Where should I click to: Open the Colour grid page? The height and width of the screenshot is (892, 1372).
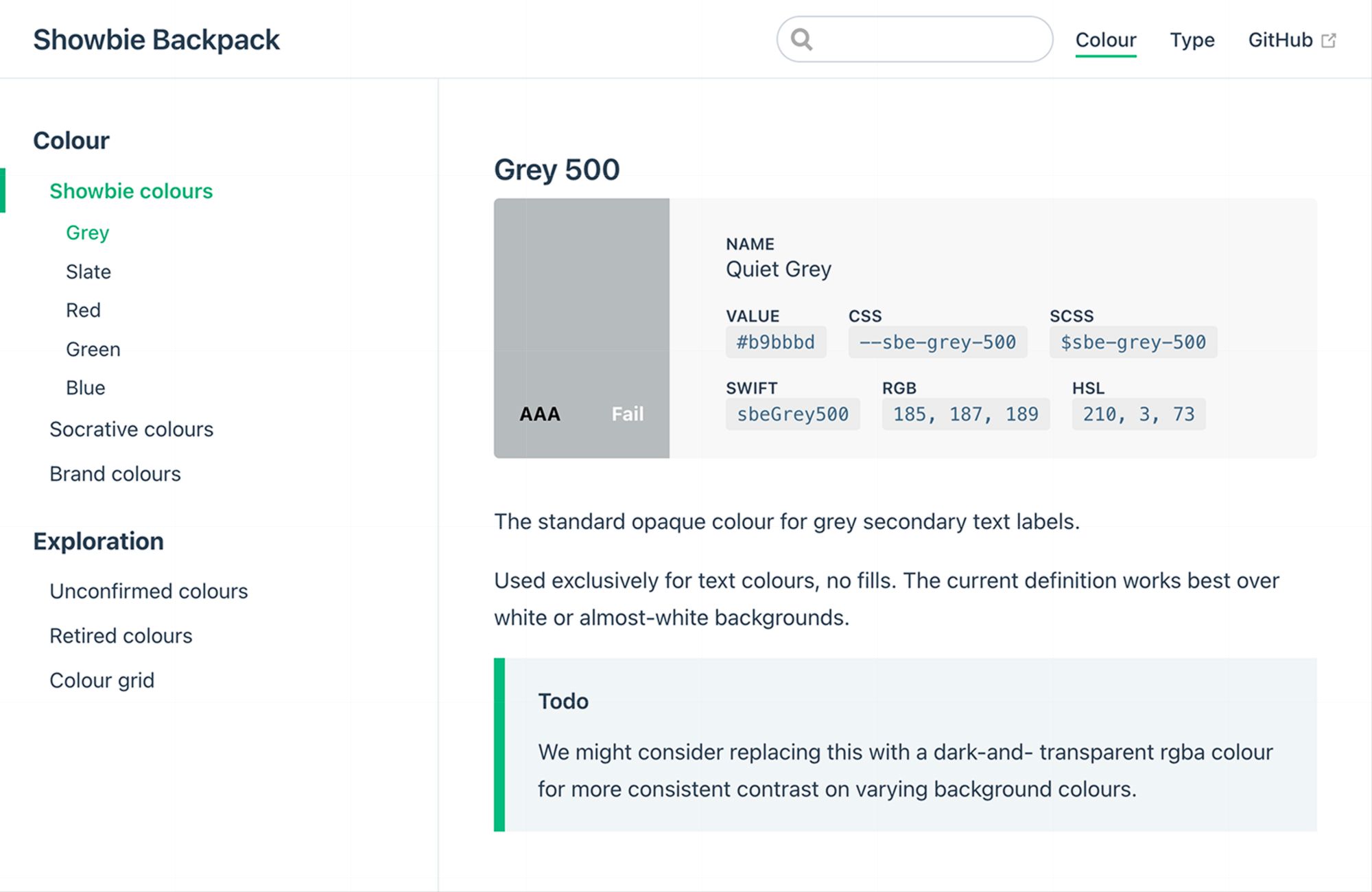pyautogui.click(x=102, y=681)
